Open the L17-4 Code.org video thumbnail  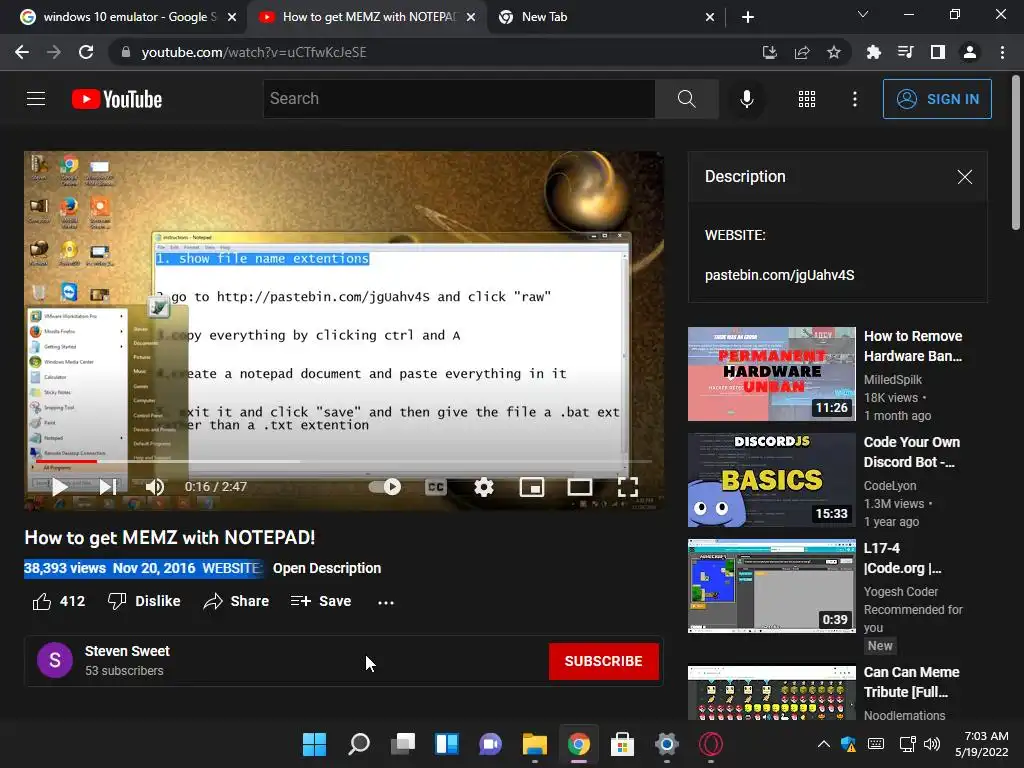tap(771, 586)
